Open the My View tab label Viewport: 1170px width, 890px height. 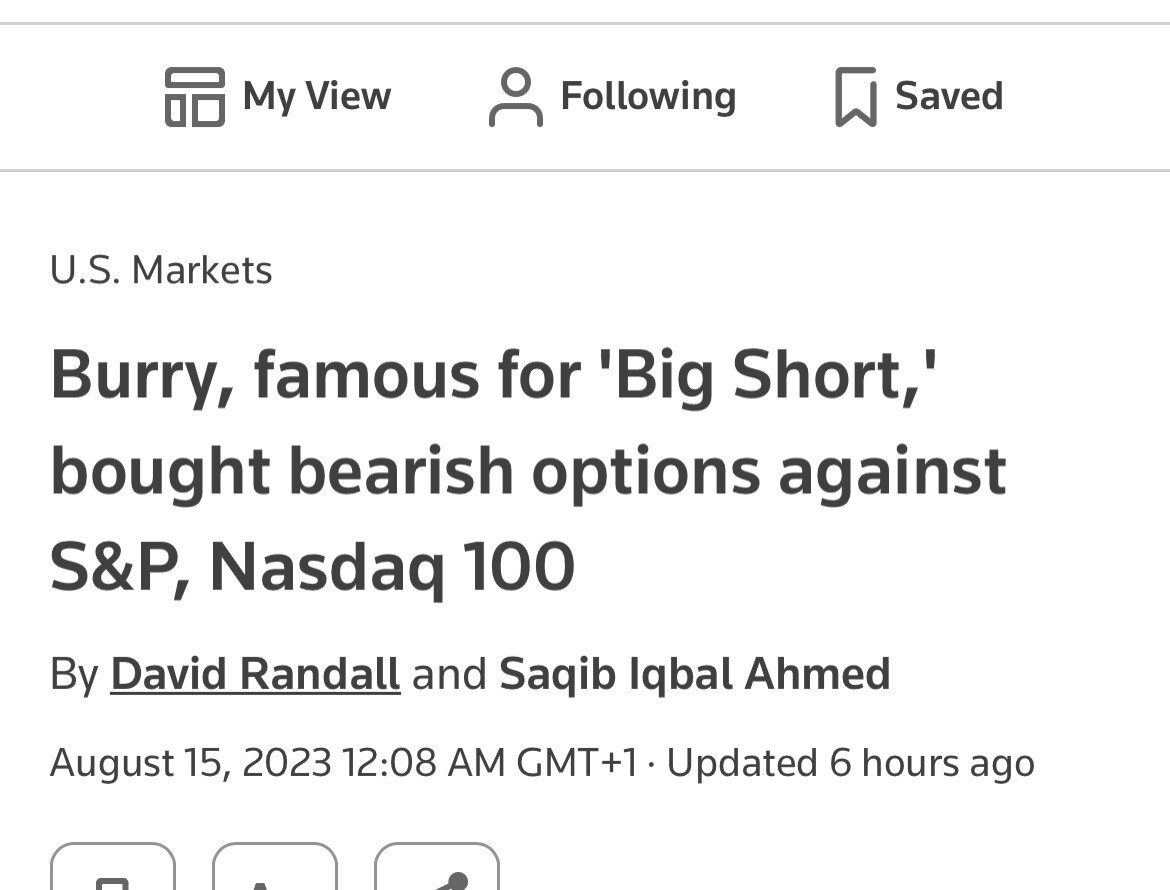click(x=316, y=97)
